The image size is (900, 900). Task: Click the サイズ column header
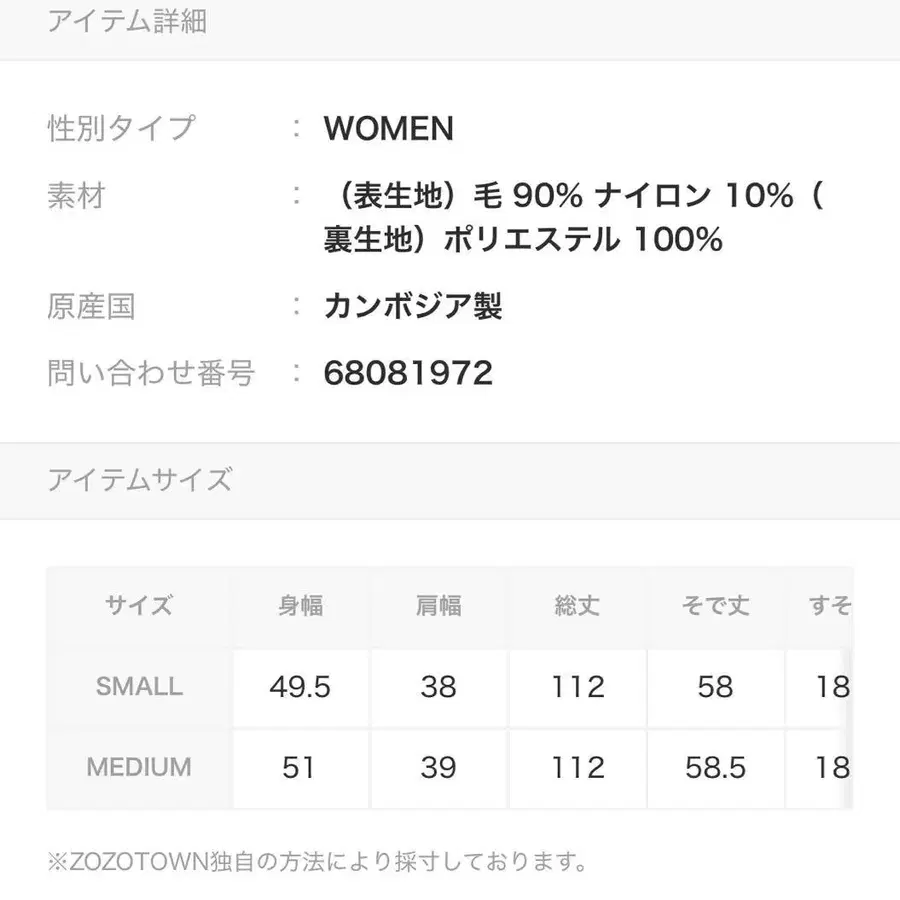[x=139, y=606]
